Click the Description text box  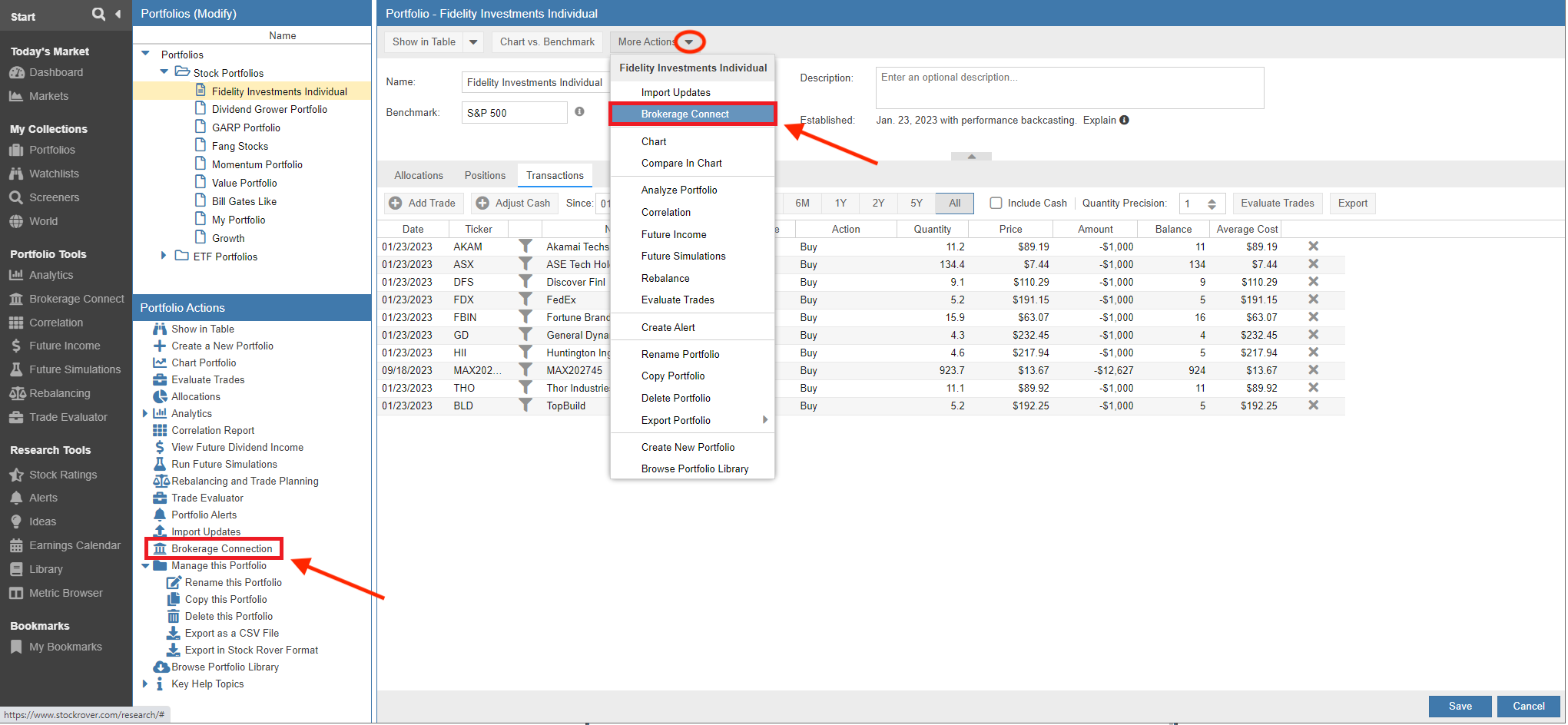1069,88
